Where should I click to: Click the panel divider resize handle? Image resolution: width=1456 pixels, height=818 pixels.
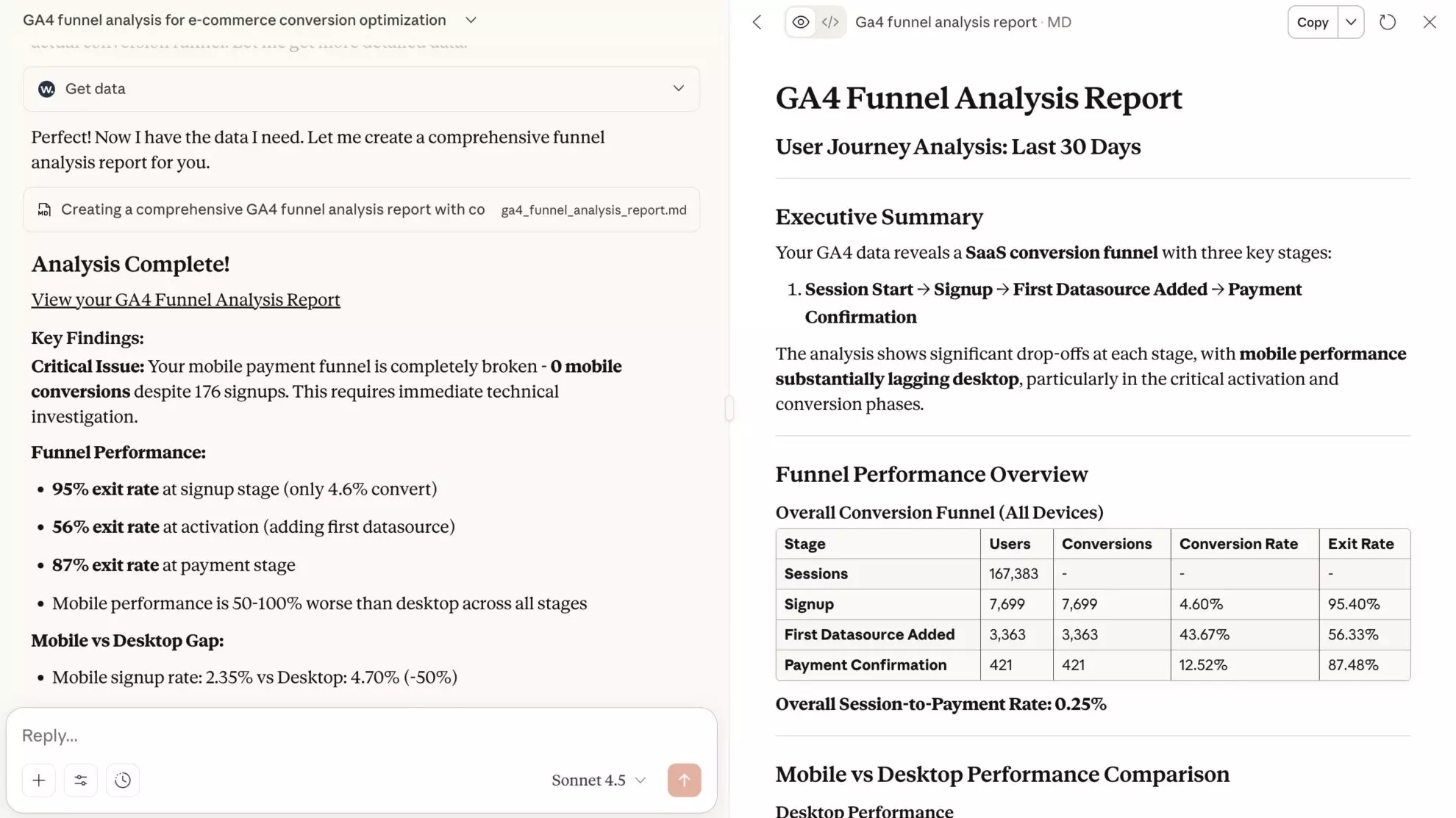coord(729,408)
